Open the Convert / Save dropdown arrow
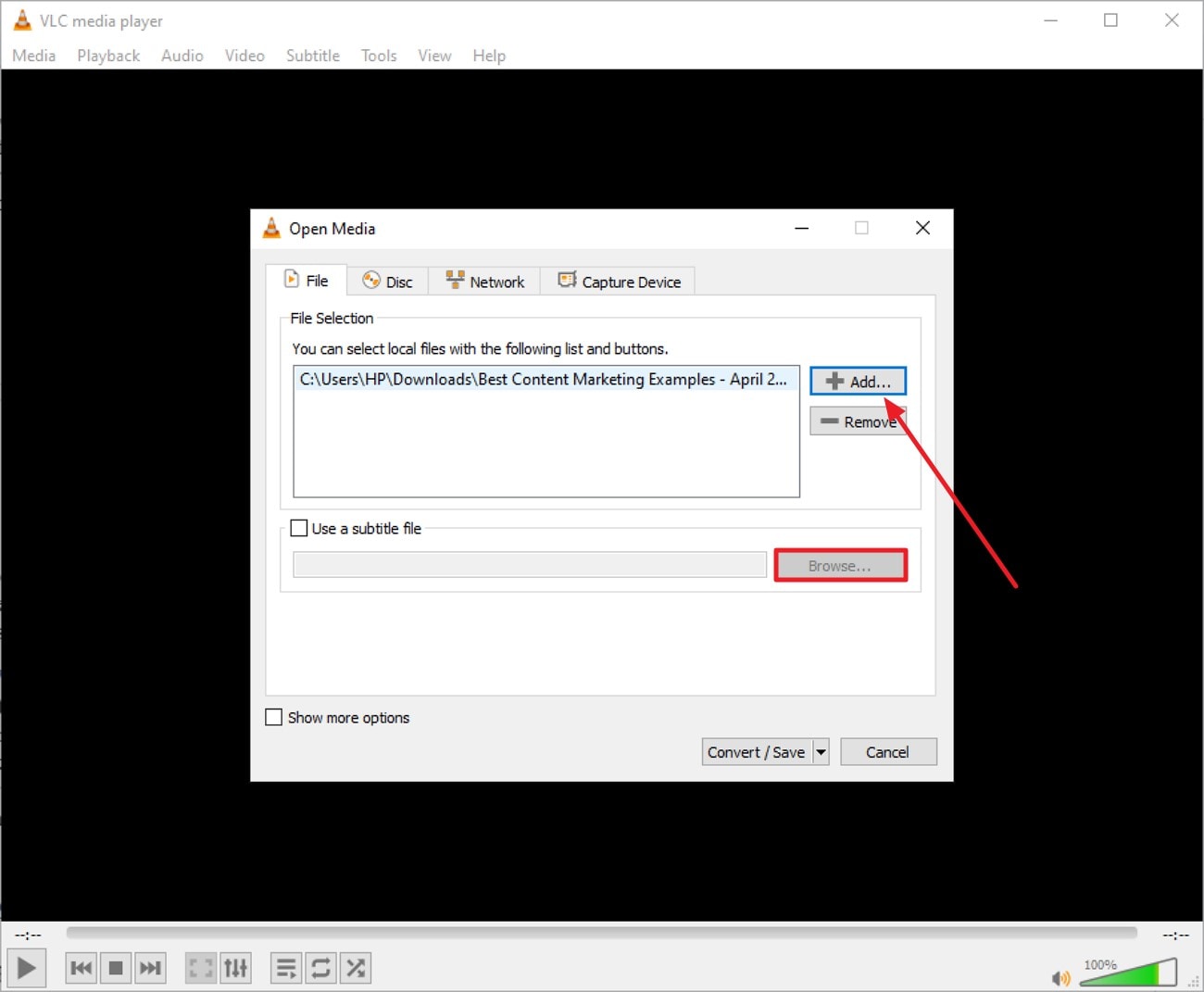The image size is (1204, 992). coord(821,751)
